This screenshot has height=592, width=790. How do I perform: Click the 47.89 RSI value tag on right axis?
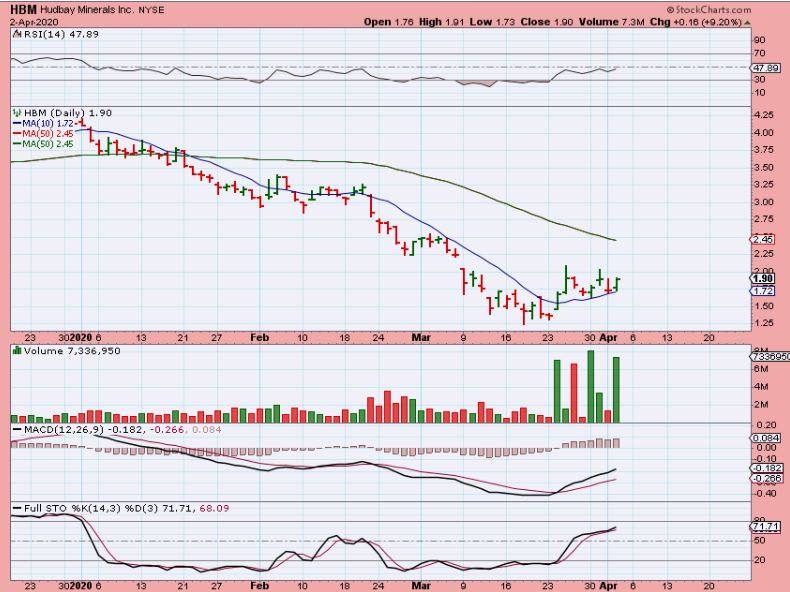765,68
